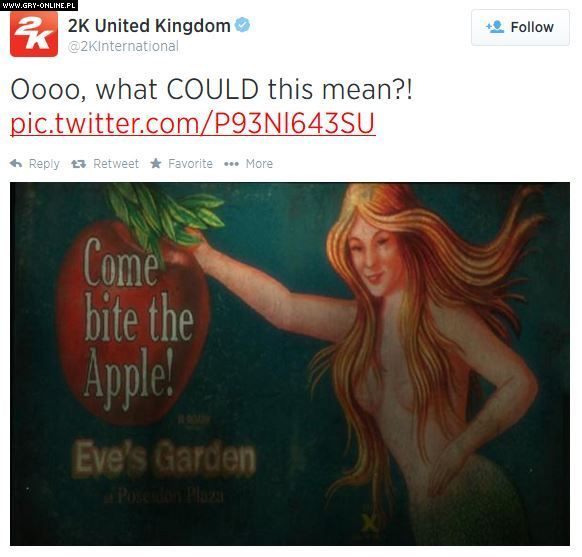This screenshot has width=582, height=557.
Task: Click the 'Come bite the Apple!' red apple
Action: (133, 323)
